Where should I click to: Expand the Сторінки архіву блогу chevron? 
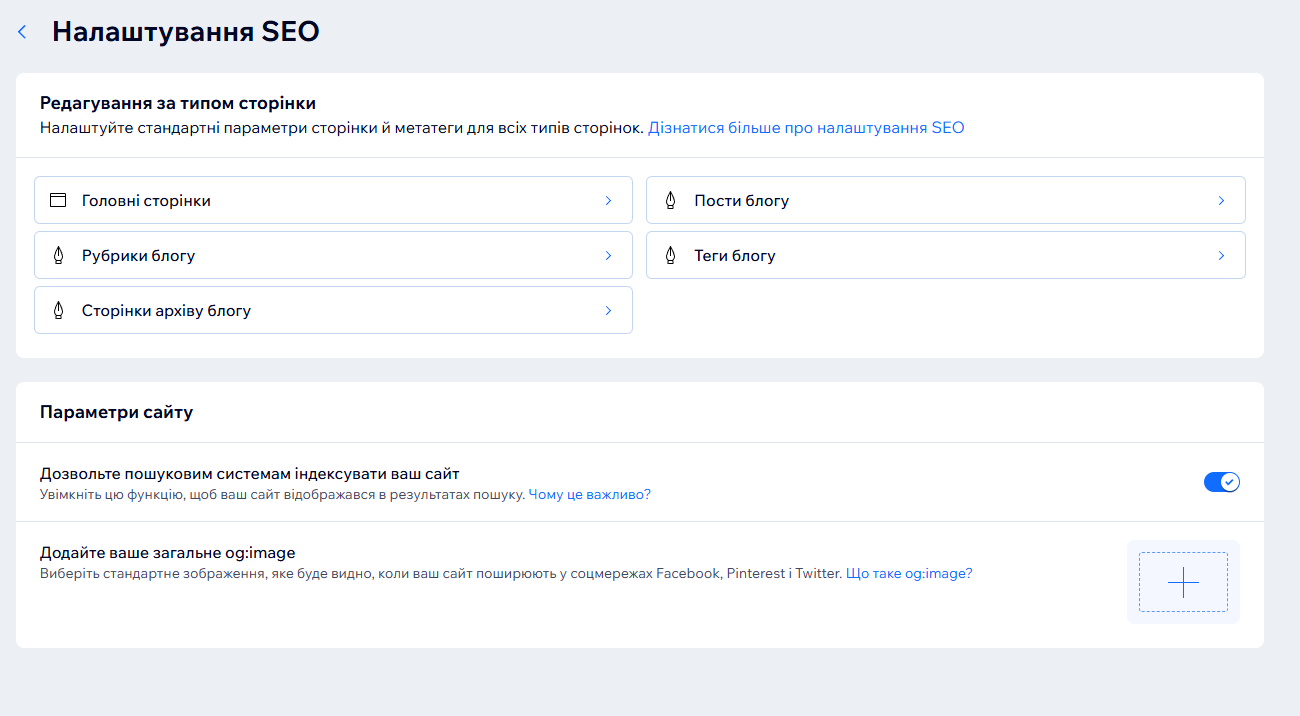coord(608,311)
